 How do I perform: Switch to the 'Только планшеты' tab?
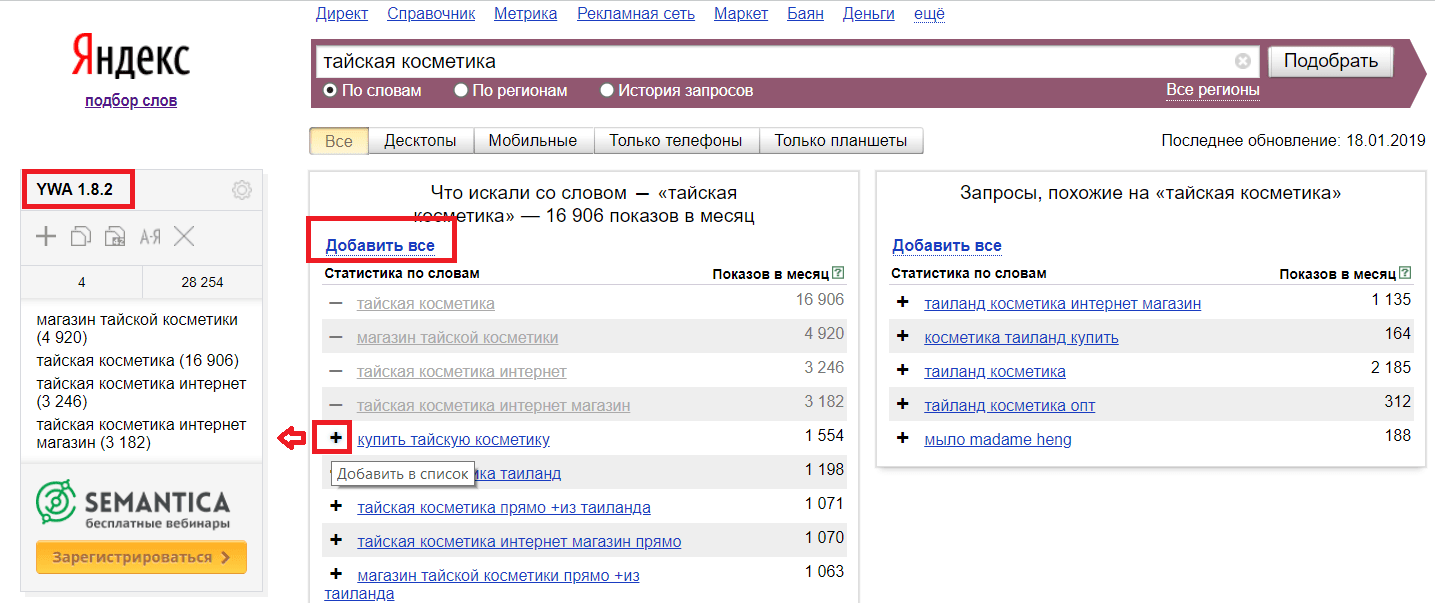click(841, 141)
